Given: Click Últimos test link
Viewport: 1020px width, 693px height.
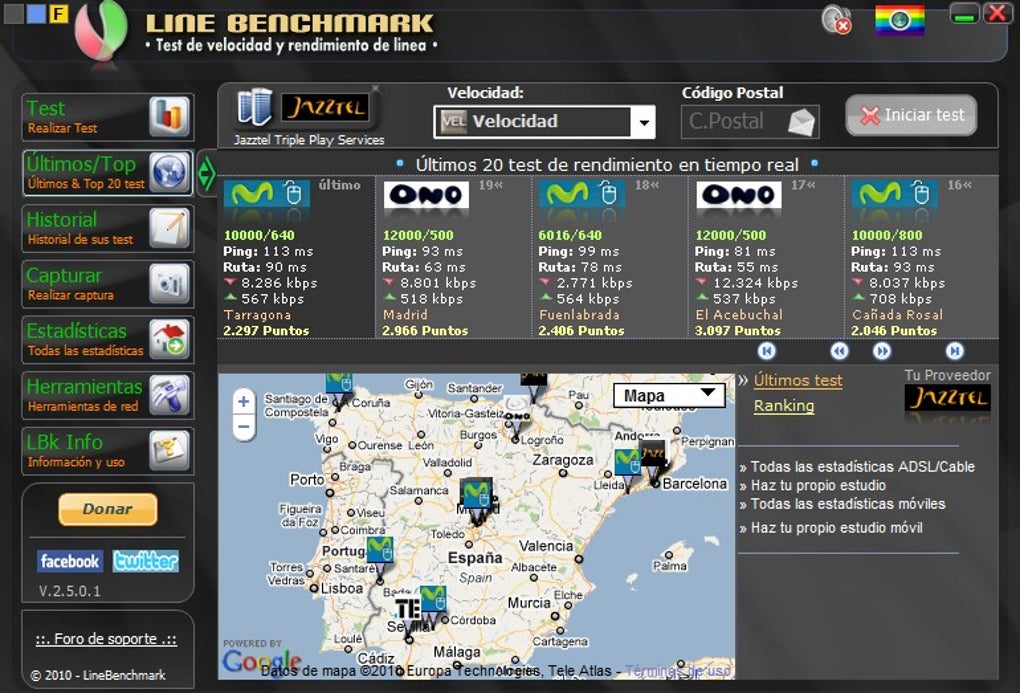Looking at the screenshot, I should coord(798,381).
